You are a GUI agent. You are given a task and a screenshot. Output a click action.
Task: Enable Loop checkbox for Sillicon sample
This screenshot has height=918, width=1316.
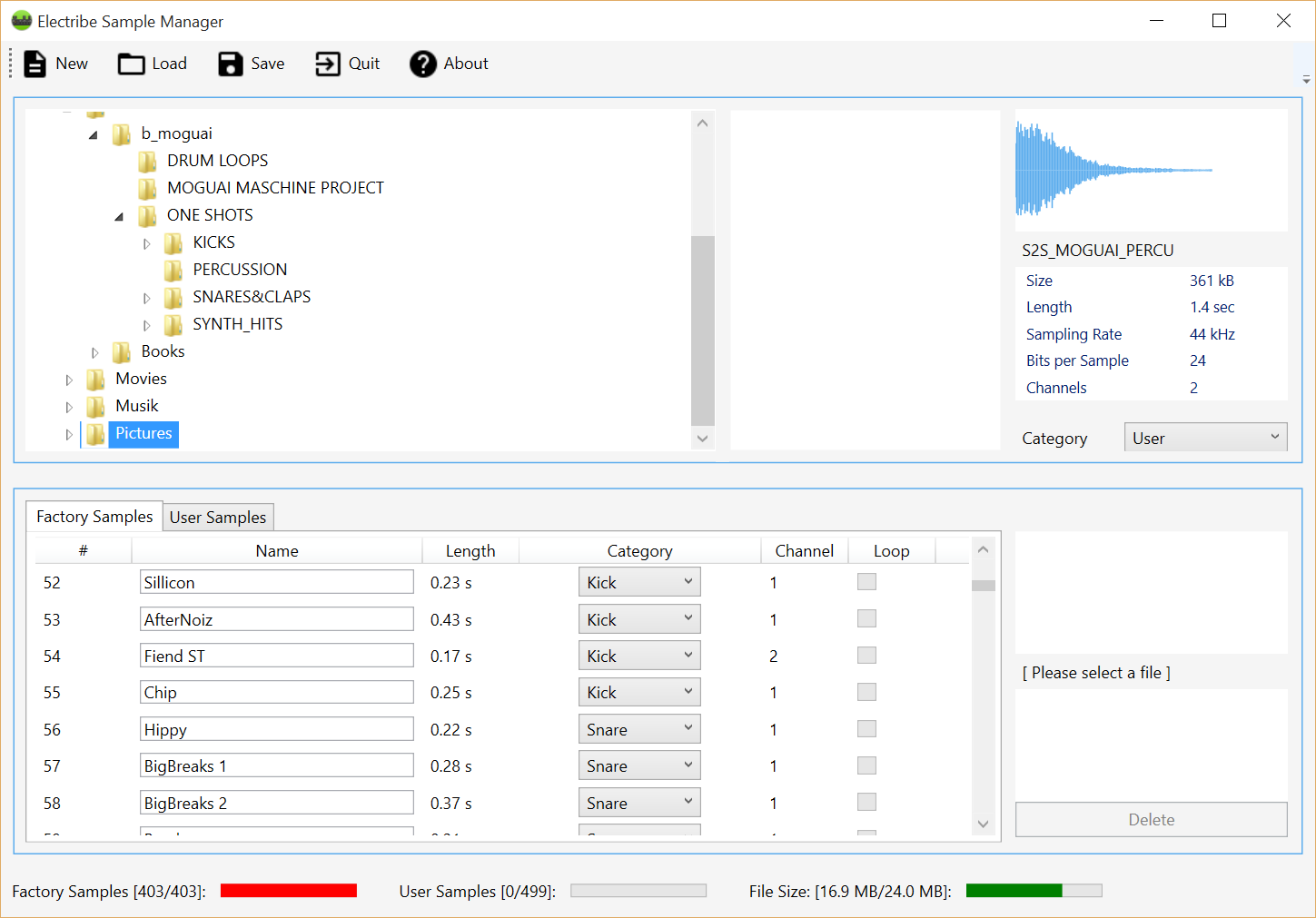(866, 582)
